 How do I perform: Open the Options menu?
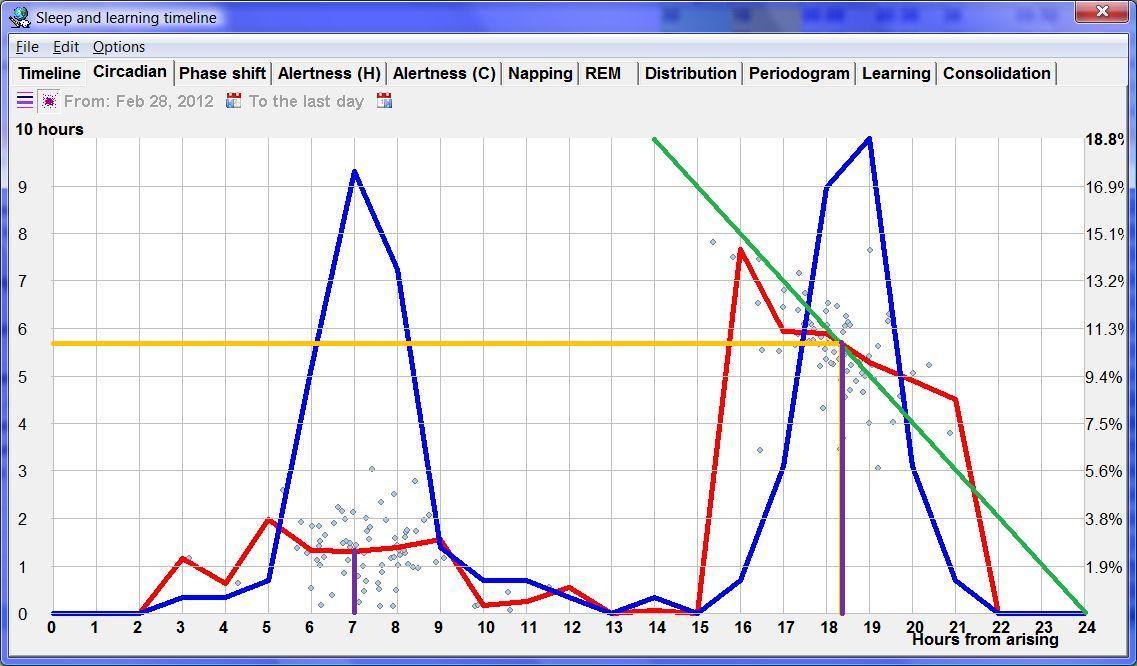(x=118, y=47)
